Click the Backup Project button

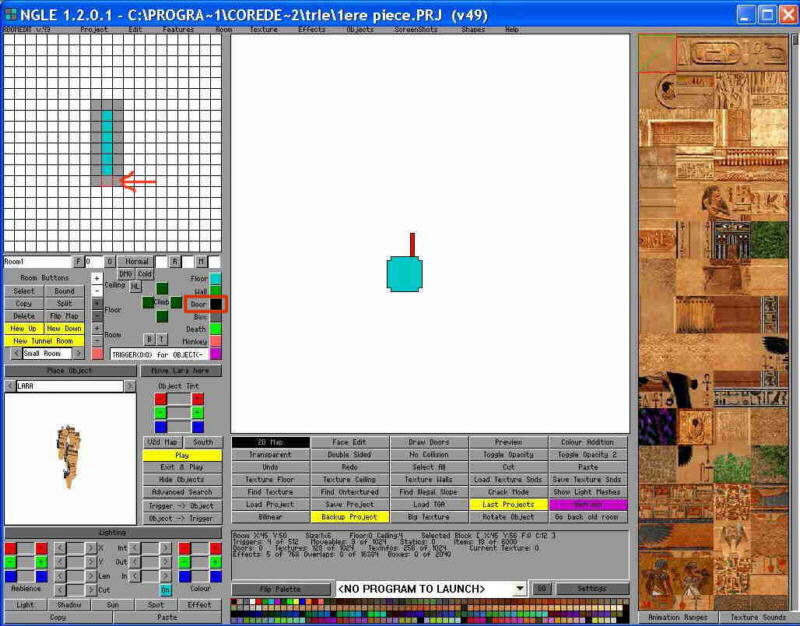click(348, 517)
